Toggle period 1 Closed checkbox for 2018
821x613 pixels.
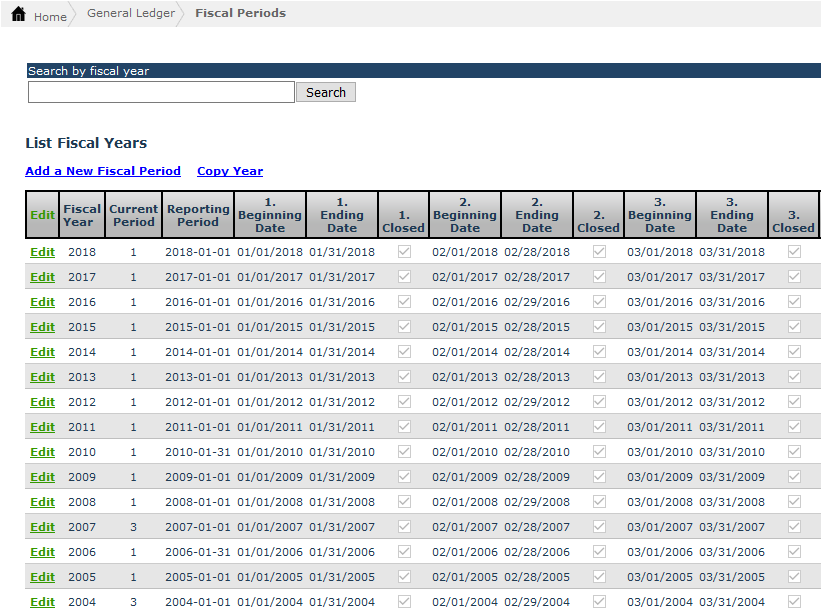(x=404, y=252)
